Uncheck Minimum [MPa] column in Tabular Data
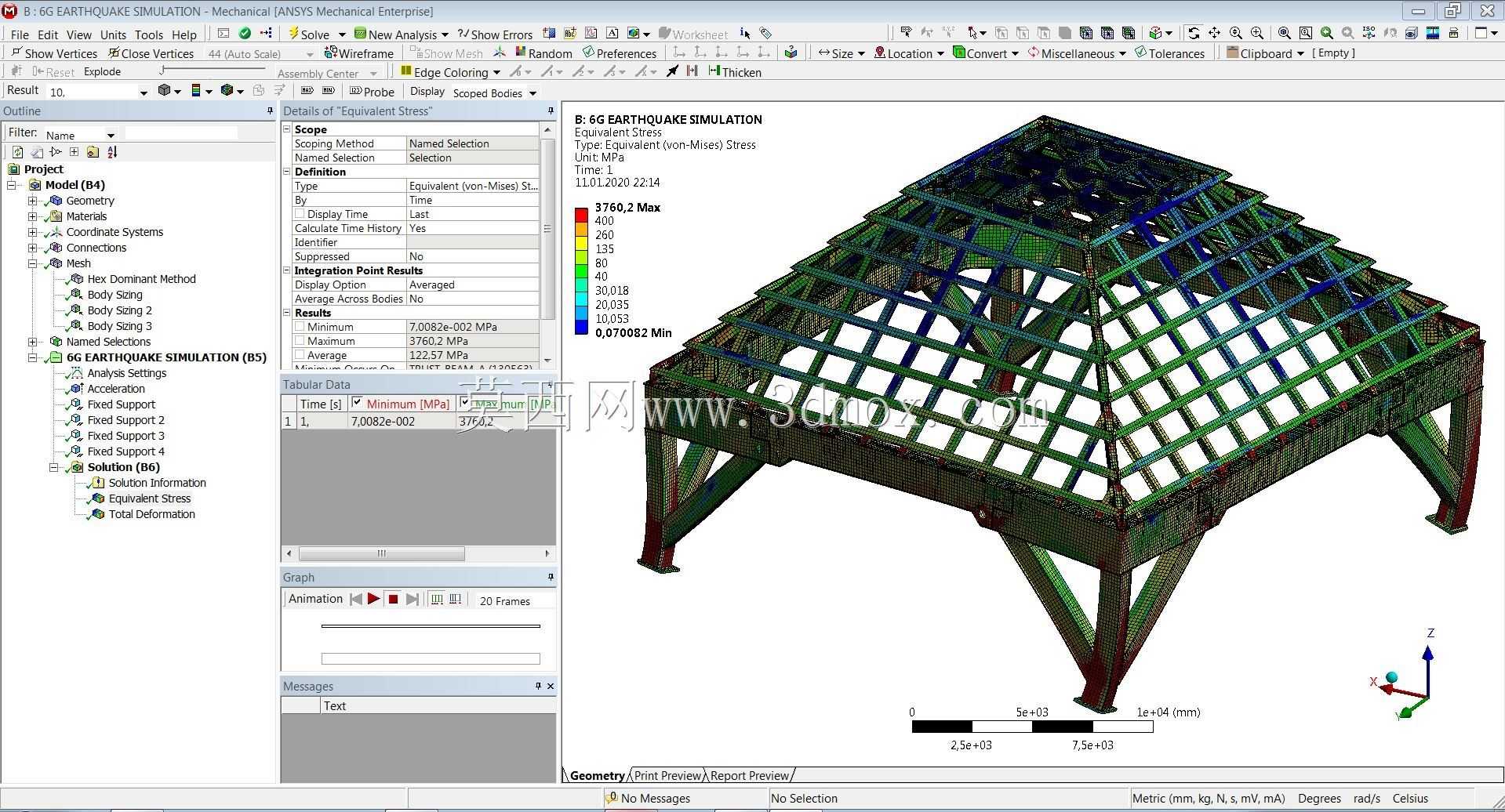The height and width of the screenshot is (812, 1505). click(x=357, y=403)
